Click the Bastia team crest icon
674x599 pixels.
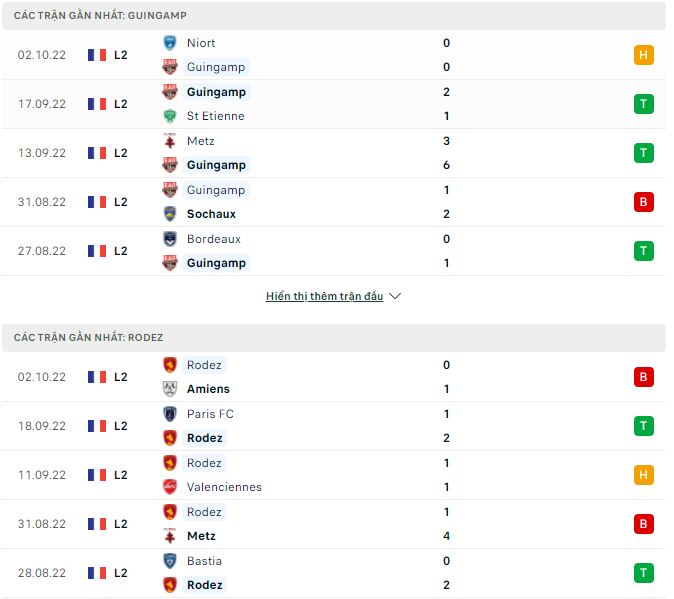coord(170,561)
